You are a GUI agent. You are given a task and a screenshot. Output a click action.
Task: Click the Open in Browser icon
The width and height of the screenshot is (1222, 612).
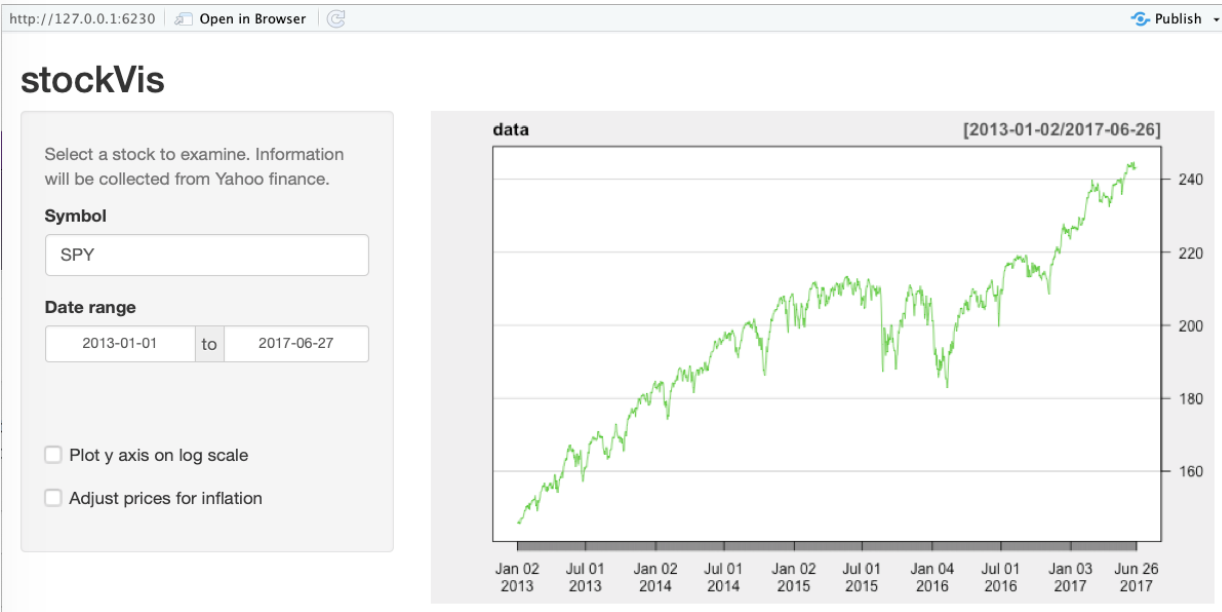pos(183,19)
